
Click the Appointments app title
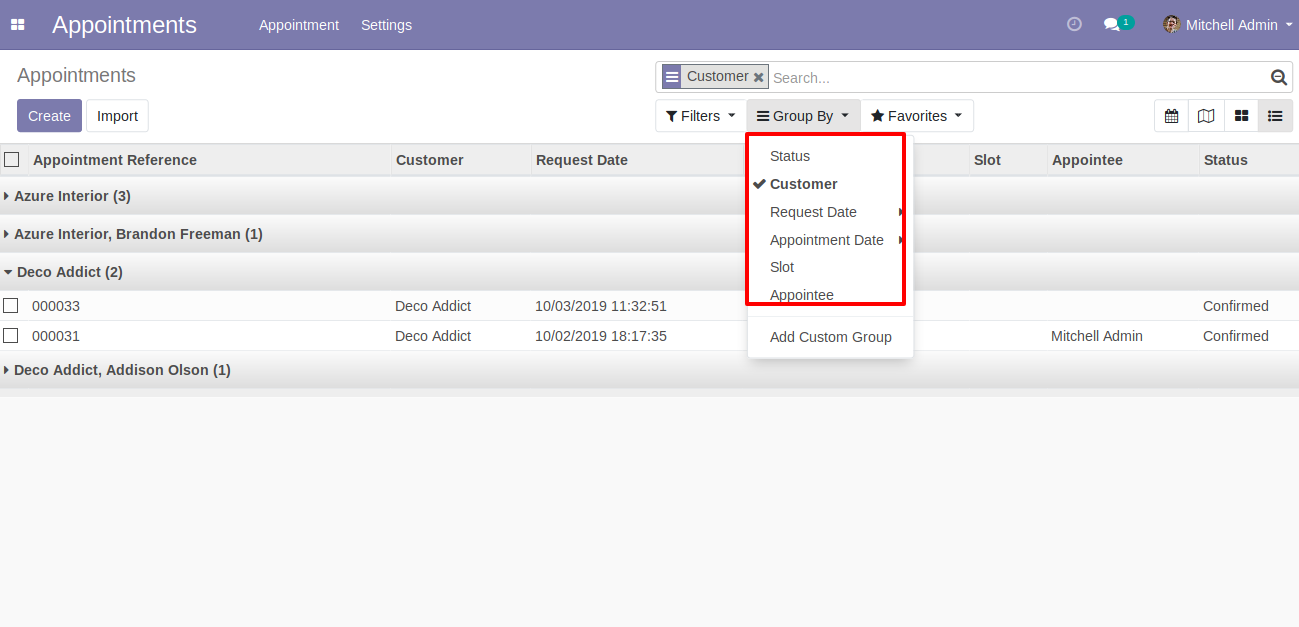point(124,25)
